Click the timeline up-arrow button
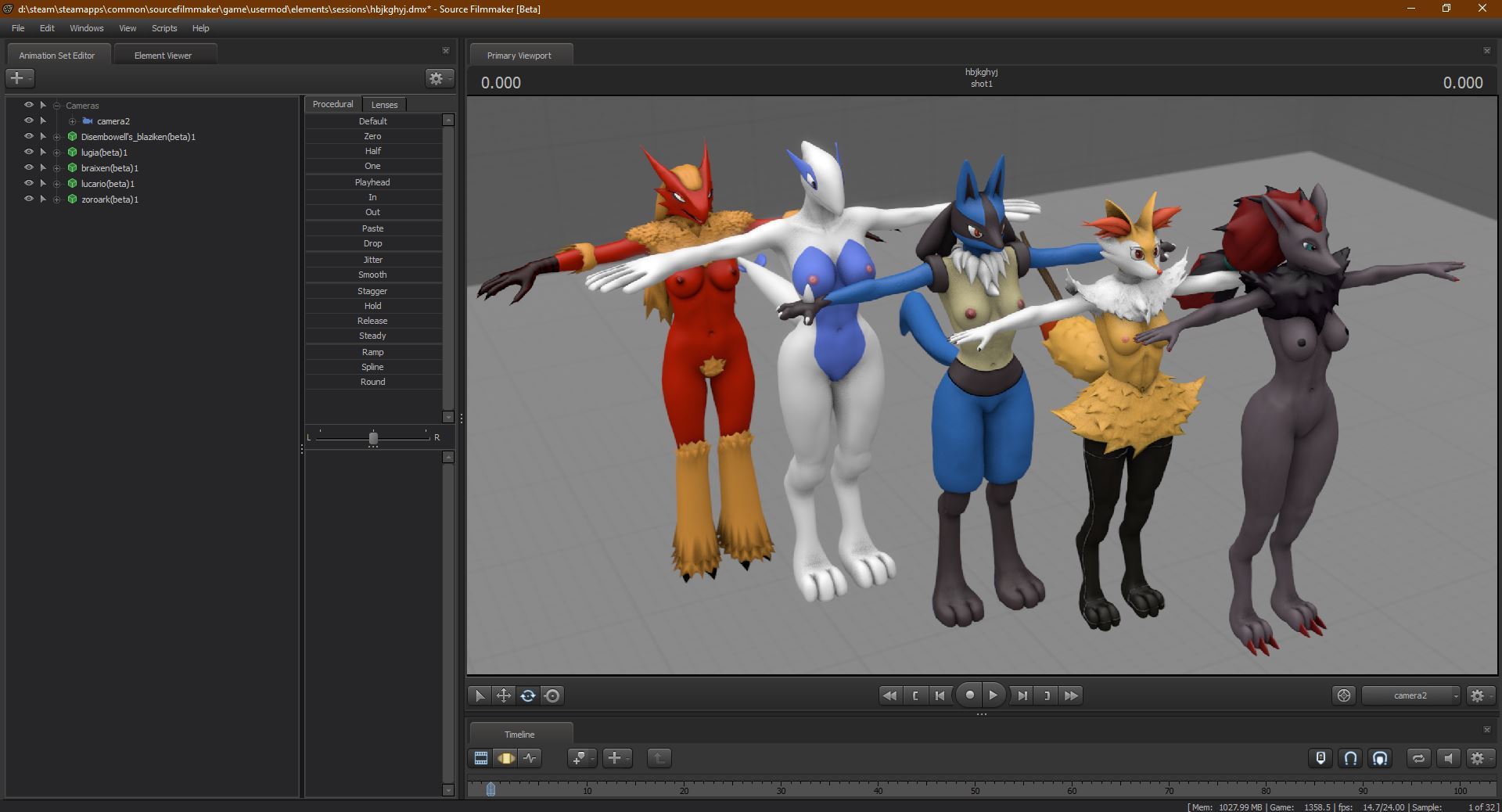This screenshot has height=812, width=1502. (x=659, y=758)
